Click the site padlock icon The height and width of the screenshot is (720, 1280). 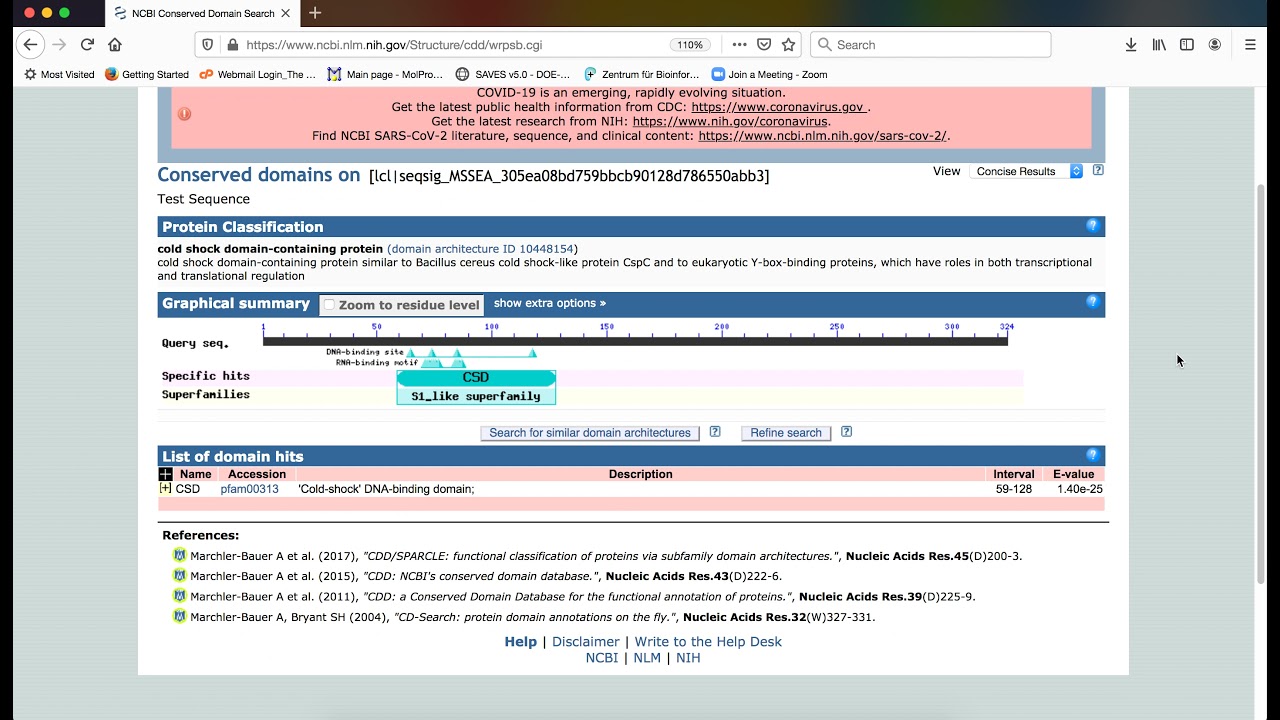click(233, 45)
